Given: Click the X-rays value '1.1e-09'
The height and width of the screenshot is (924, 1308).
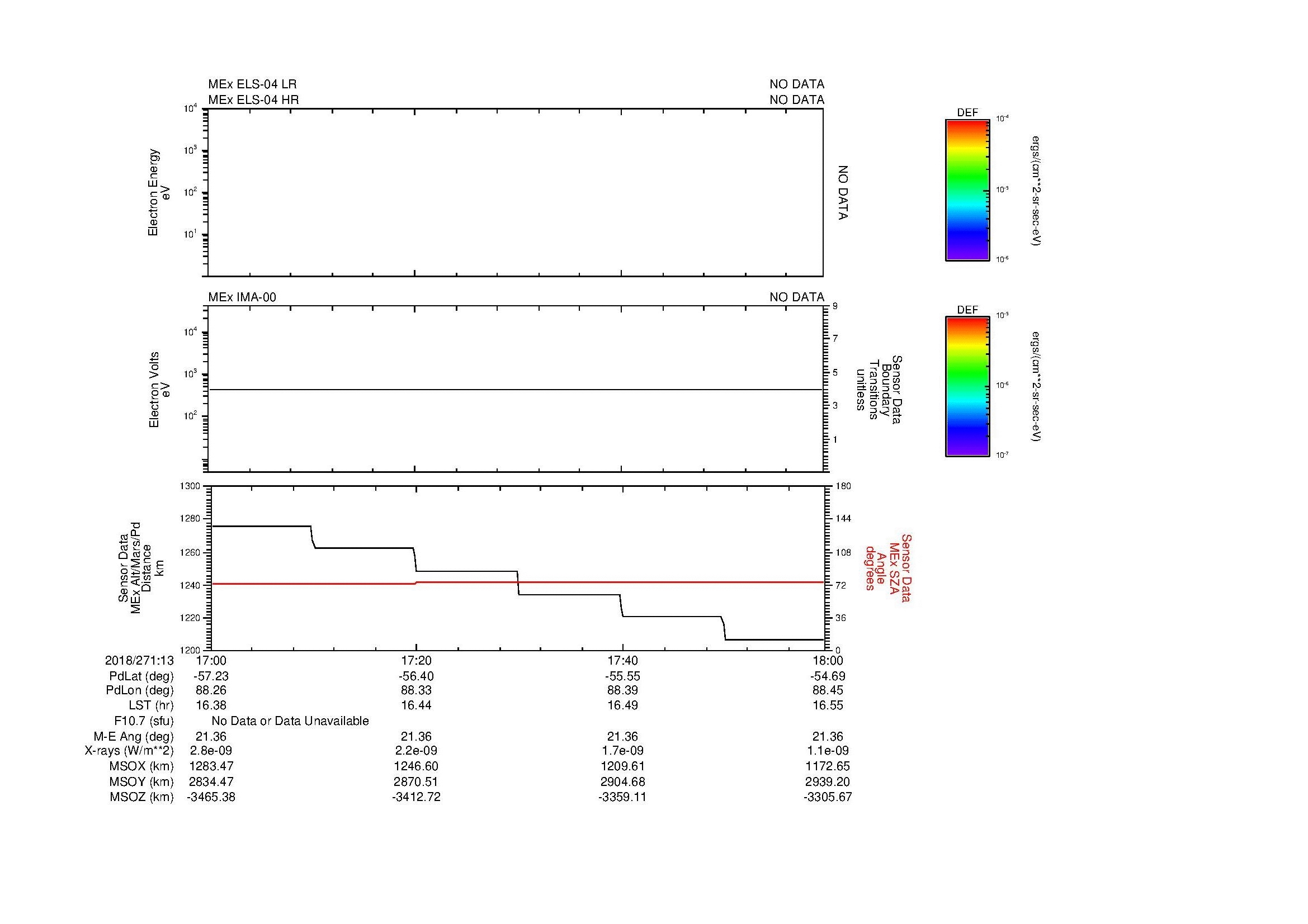Looking at the screenshot, I should click(828, 751).
